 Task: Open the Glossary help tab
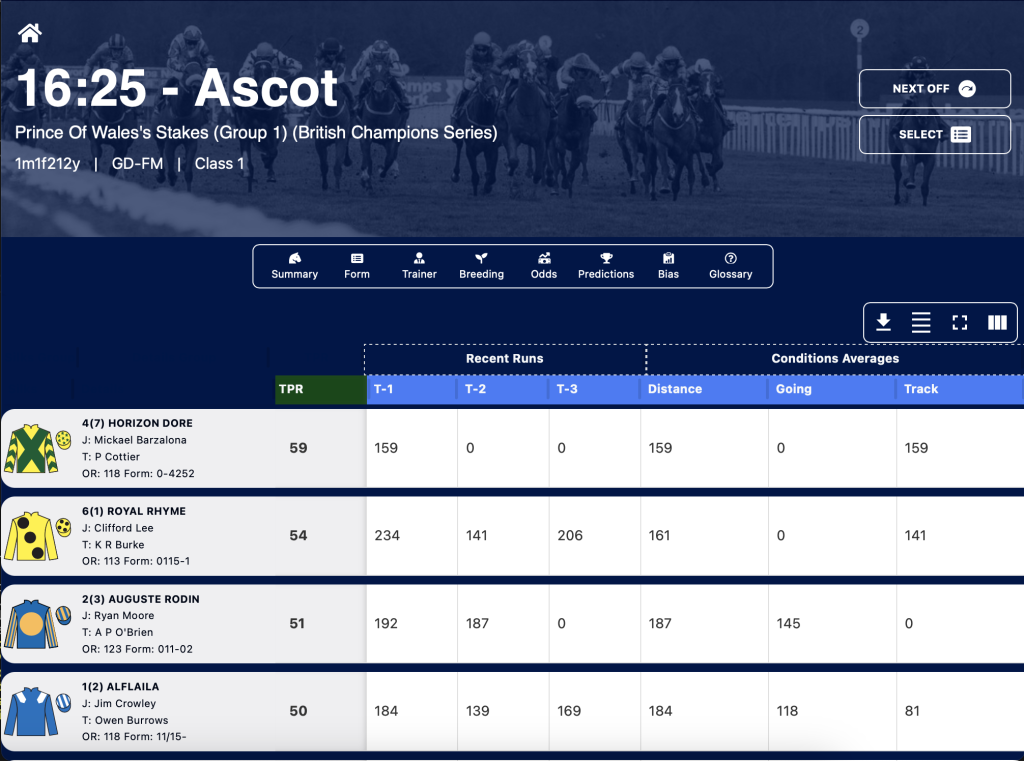point(731,266)
